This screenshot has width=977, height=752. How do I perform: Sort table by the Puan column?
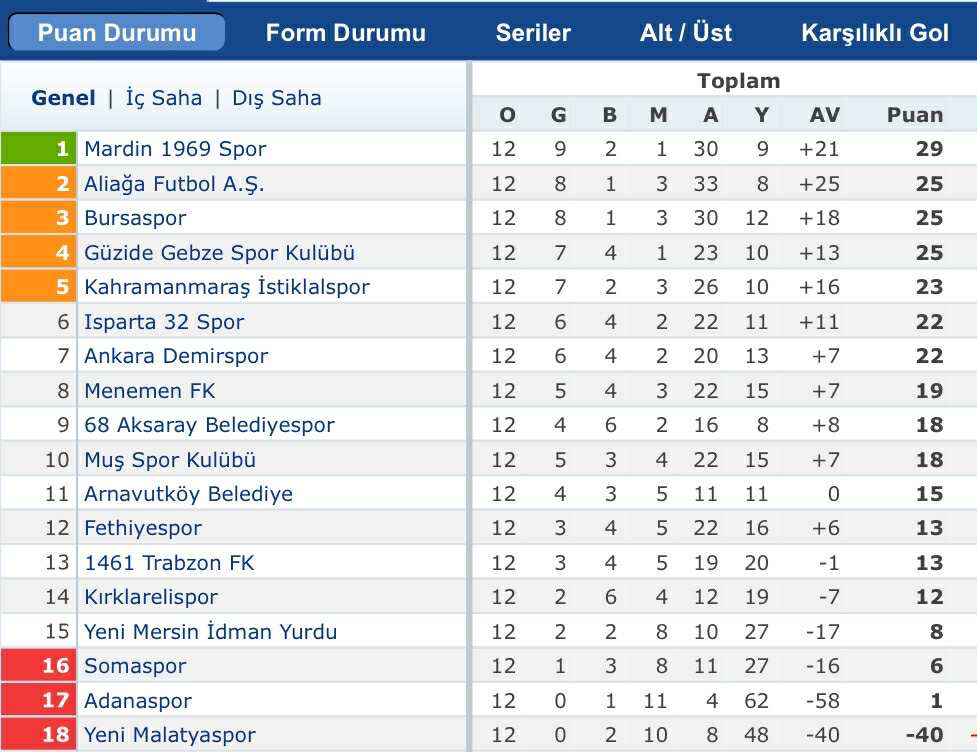click(913, 114)
